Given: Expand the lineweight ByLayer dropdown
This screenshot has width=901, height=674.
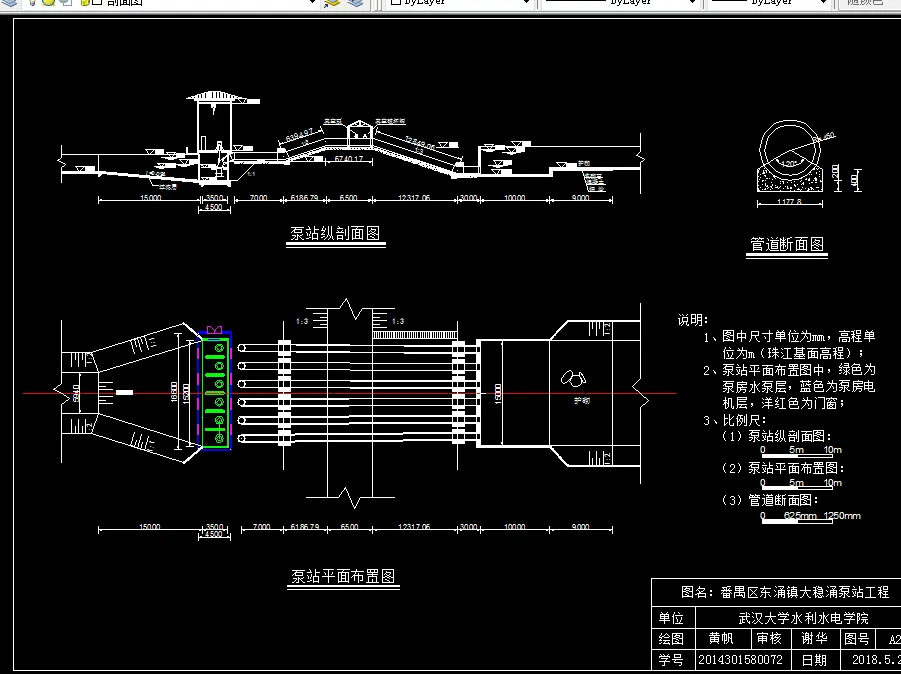Looking at the screenshot, I should tap(823, 3).
